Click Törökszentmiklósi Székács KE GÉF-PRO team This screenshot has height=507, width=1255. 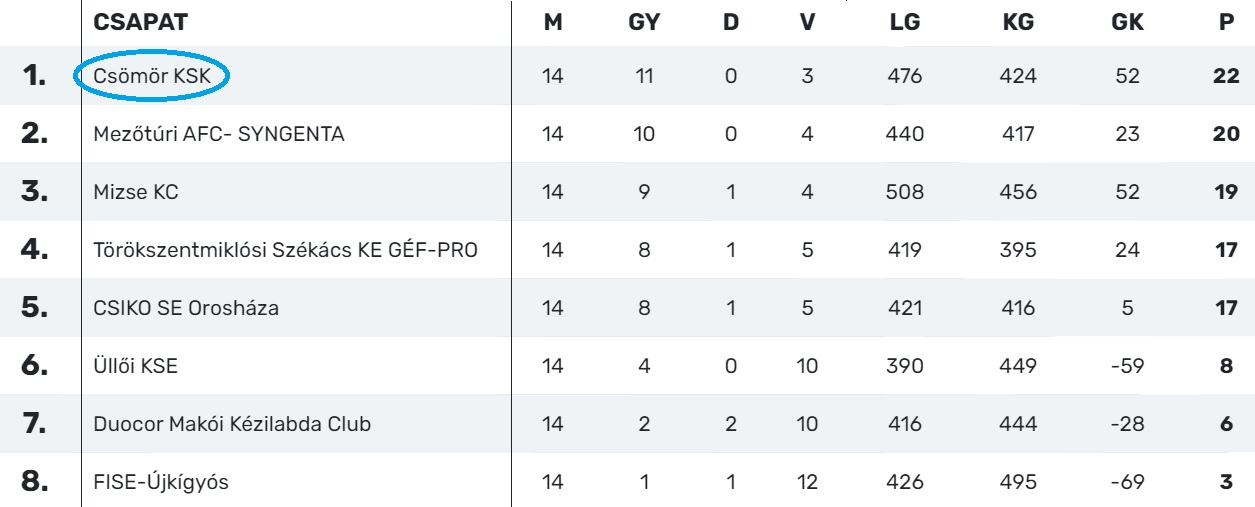(285, 250)
